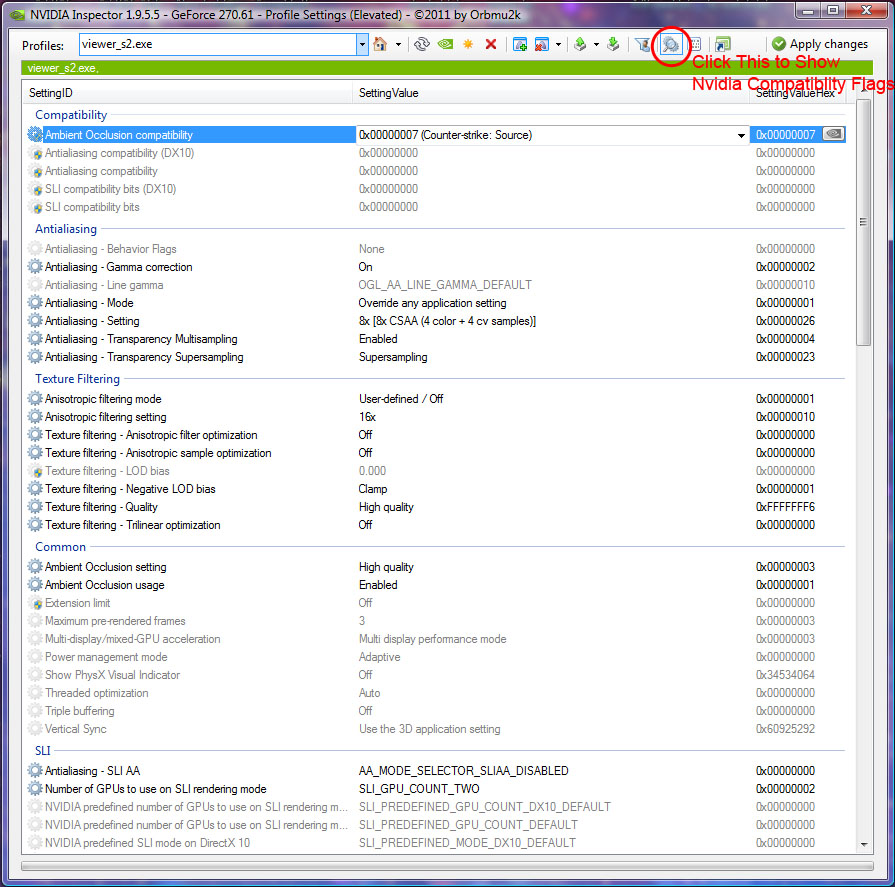Click gear icon beside Antialiasing - Setting
This screenshot has height=887, width=895.
pyautogui.click(x=35, y=321)
